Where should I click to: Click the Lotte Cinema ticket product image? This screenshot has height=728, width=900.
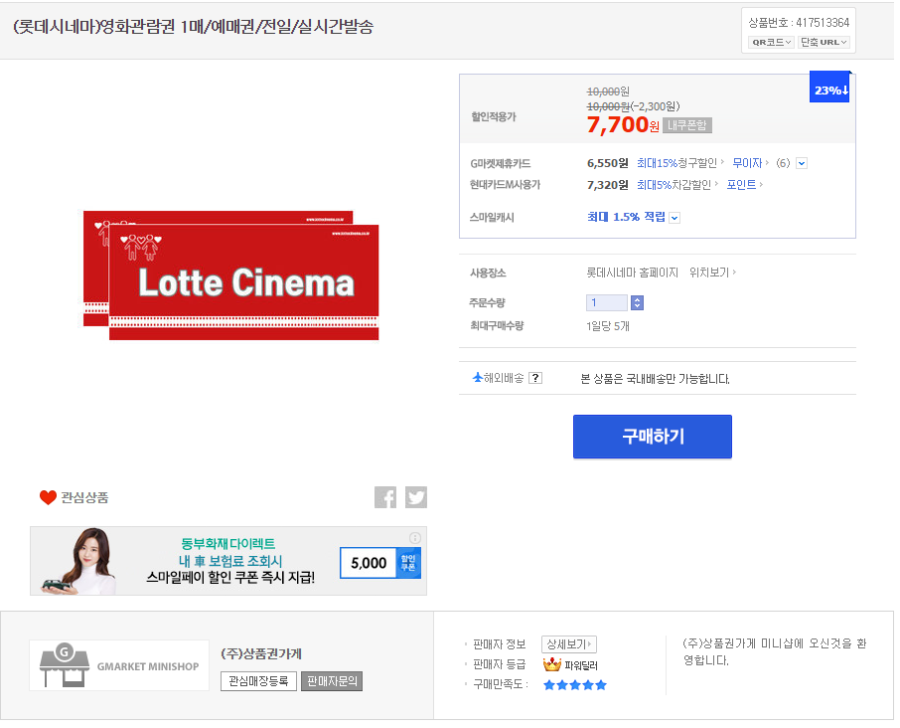click(230, 275)
